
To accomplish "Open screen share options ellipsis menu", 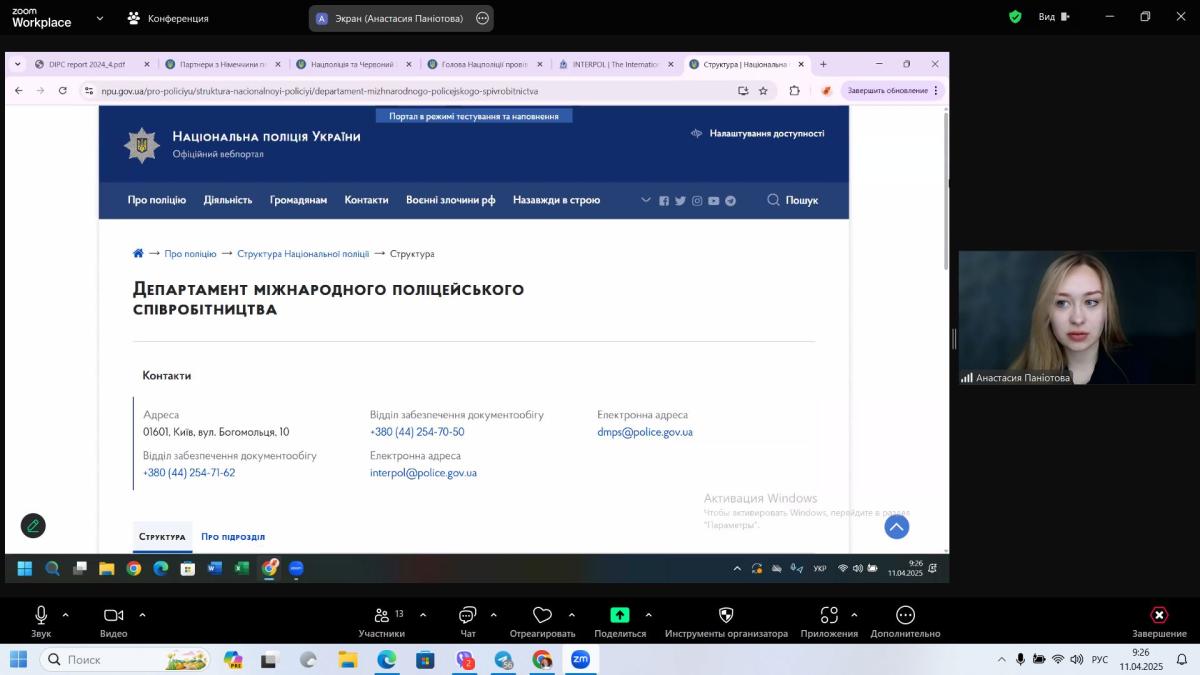I will (483, 18).
